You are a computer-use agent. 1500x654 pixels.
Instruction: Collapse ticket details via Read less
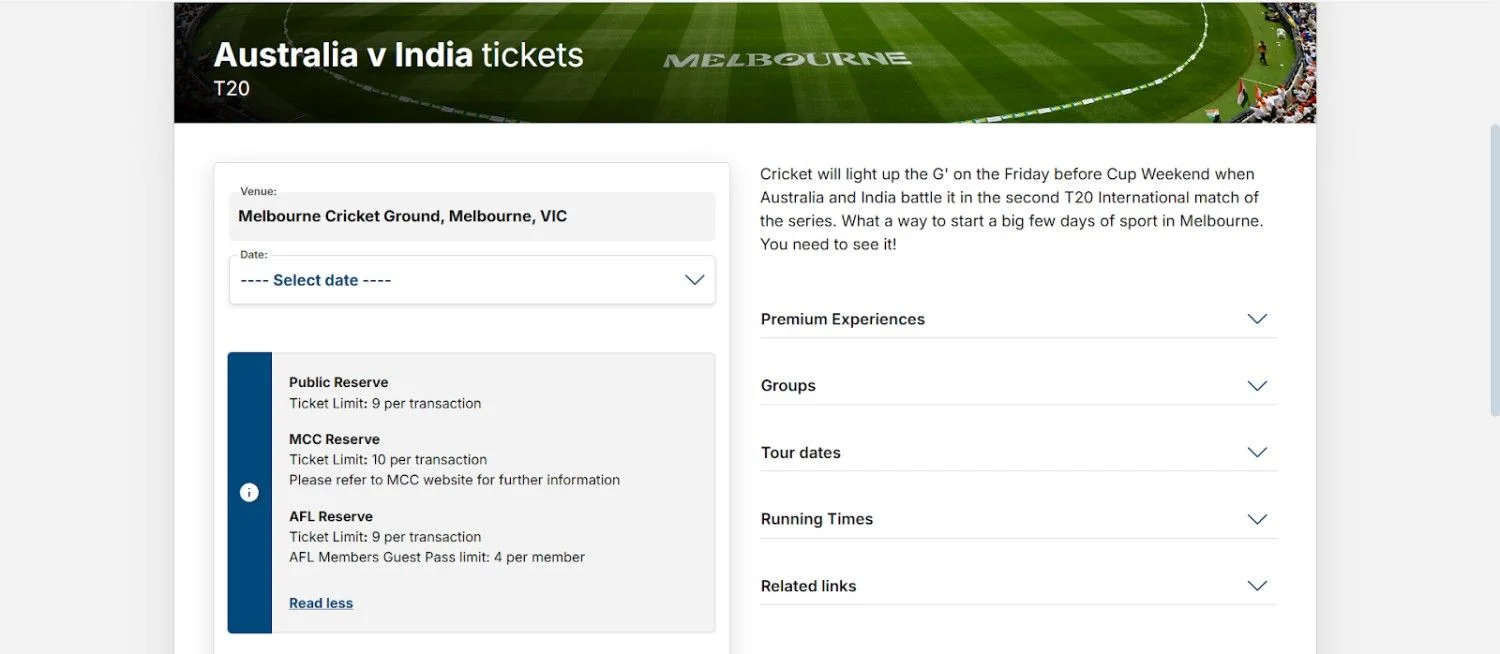pos(320,602)
